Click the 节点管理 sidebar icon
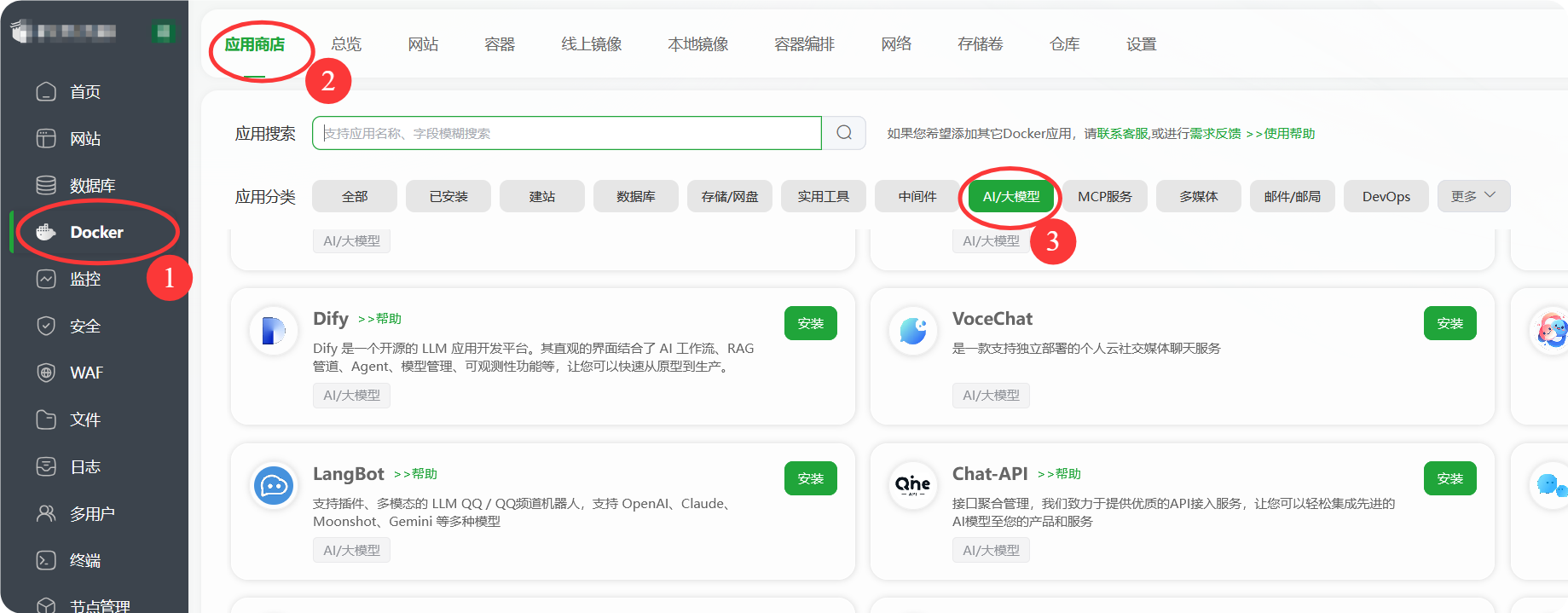 [46, 605]
